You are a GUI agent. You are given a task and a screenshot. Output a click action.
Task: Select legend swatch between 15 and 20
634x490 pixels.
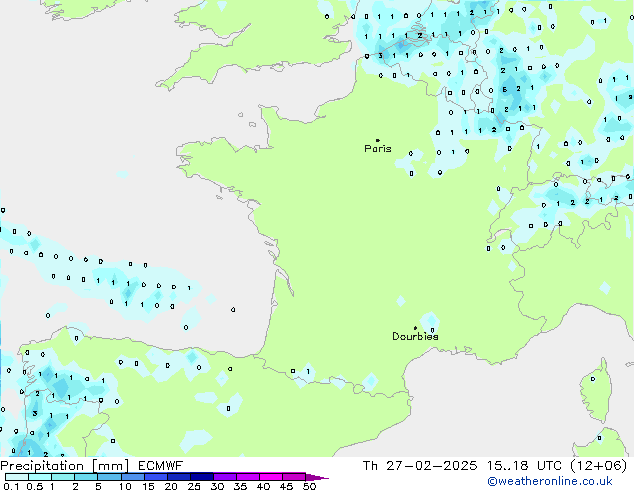point(155,477)
